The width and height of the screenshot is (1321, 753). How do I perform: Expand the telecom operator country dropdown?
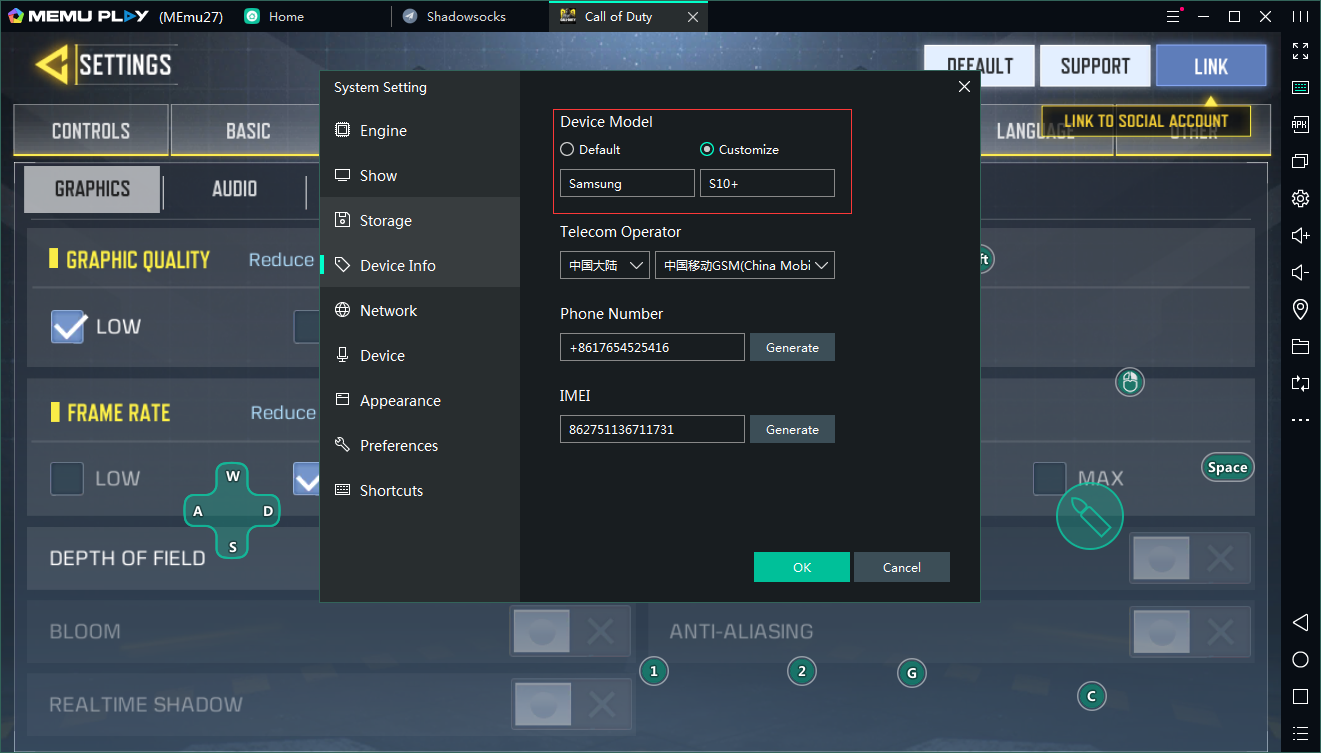coord(604,265)
